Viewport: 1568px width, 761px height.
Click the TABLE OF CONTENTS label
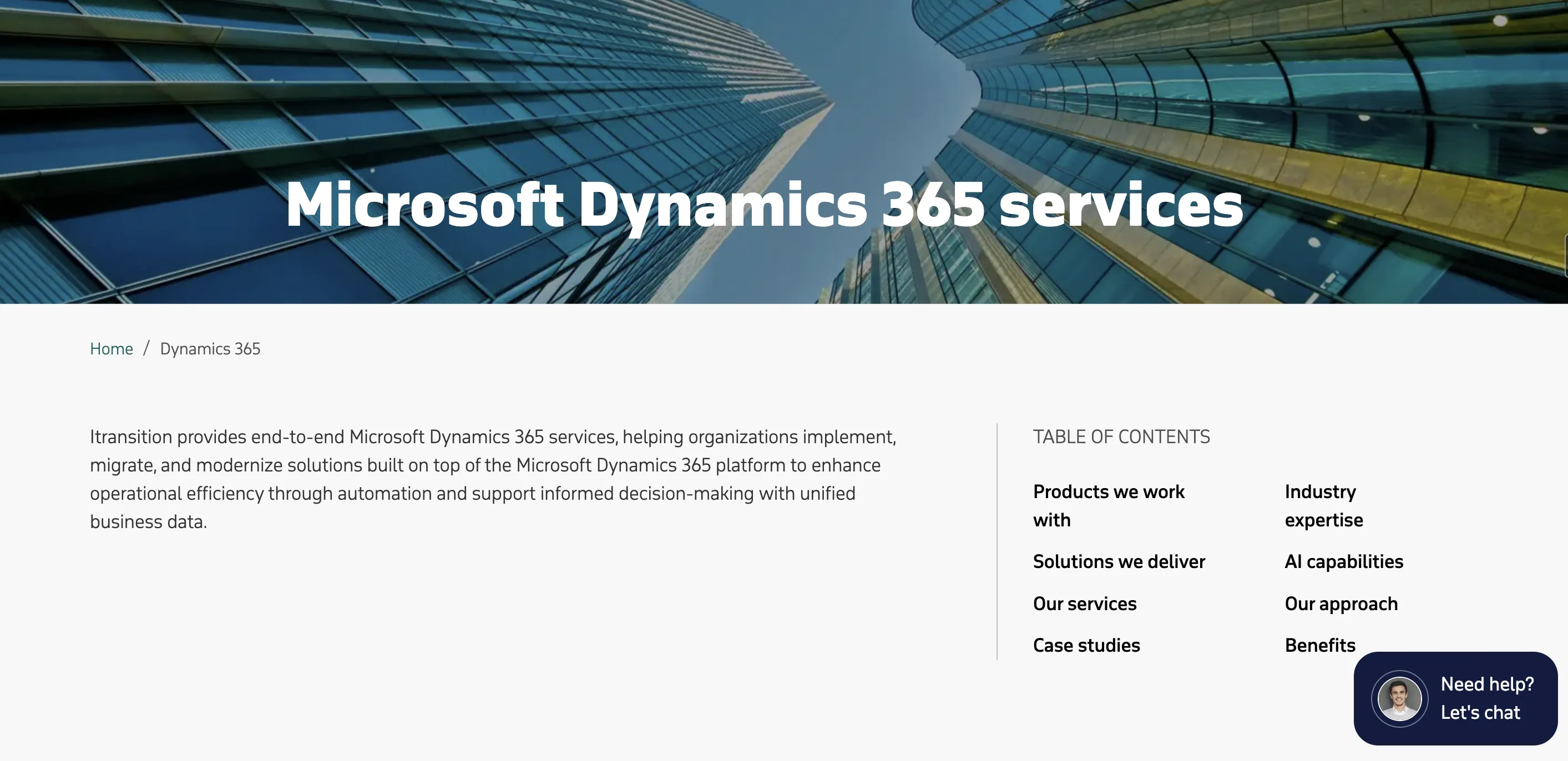[1121, 437]
